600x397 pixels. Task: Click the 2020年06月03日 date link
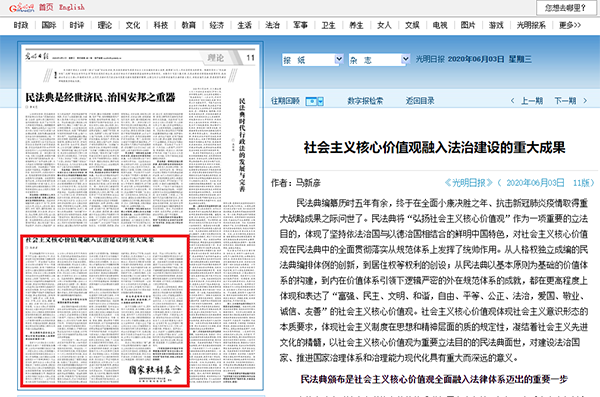[535, 183]
